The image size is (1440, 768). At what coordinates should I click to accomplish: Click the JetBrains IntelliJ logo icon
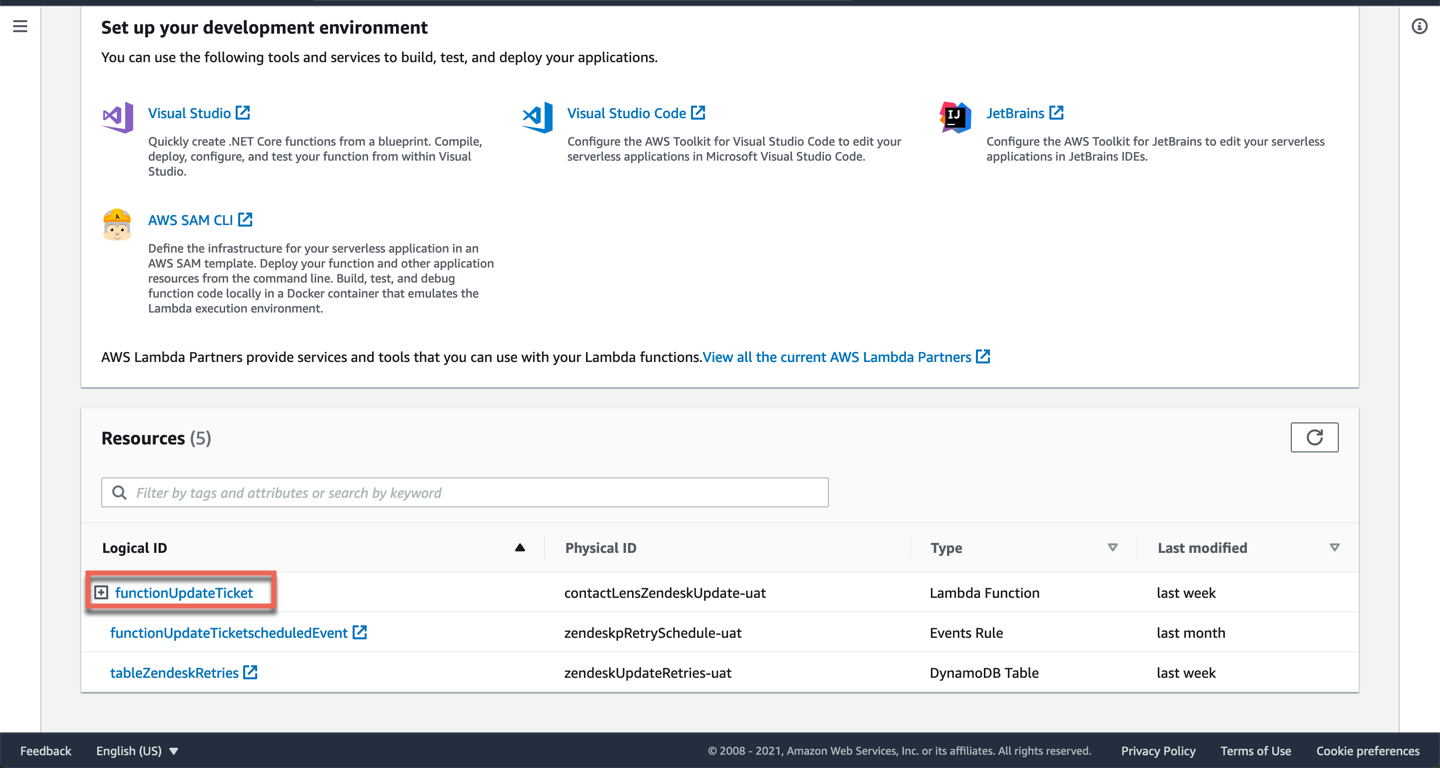(x=955, y=117)
